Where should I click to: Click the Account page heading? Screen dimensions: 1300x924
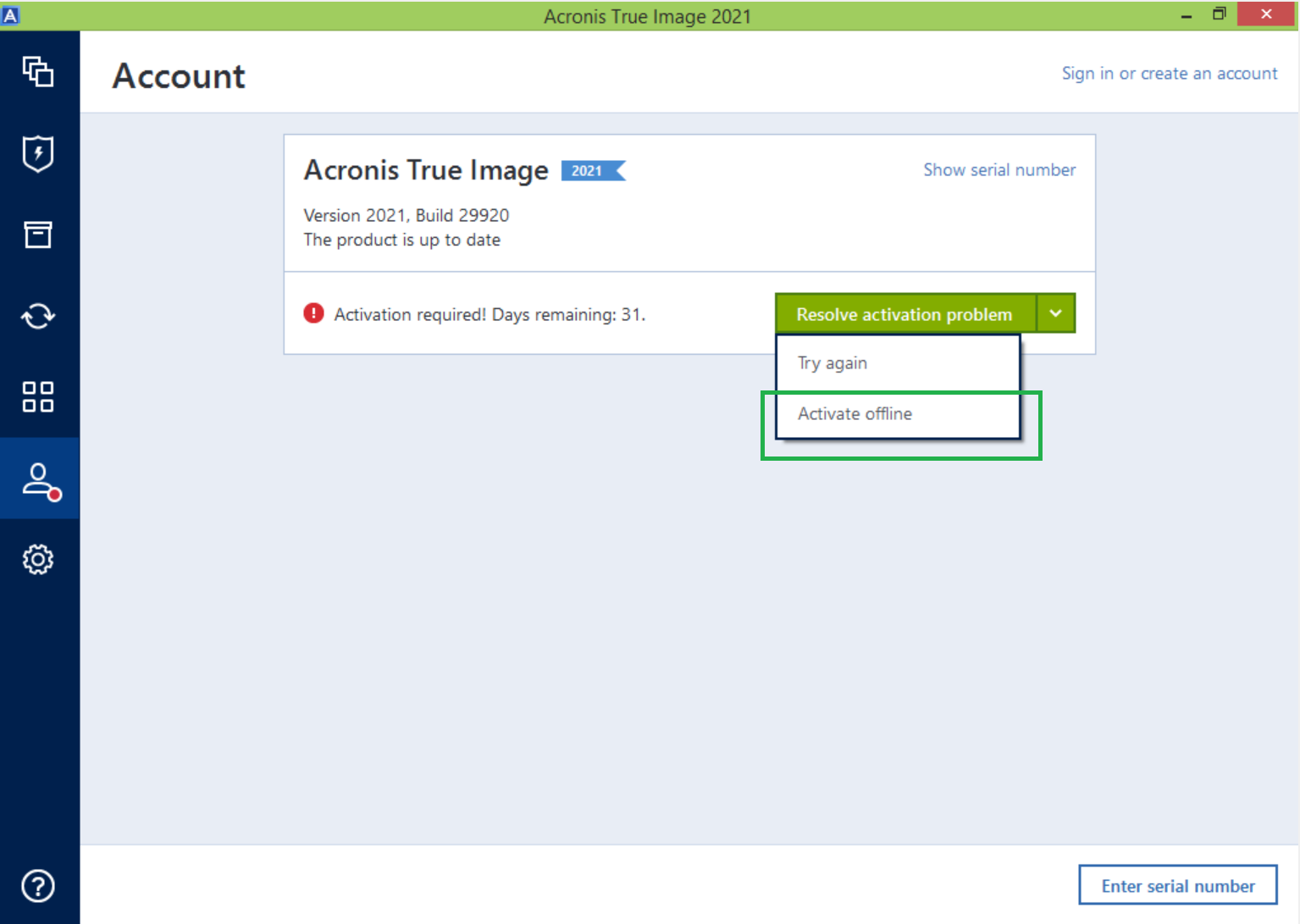179,76
